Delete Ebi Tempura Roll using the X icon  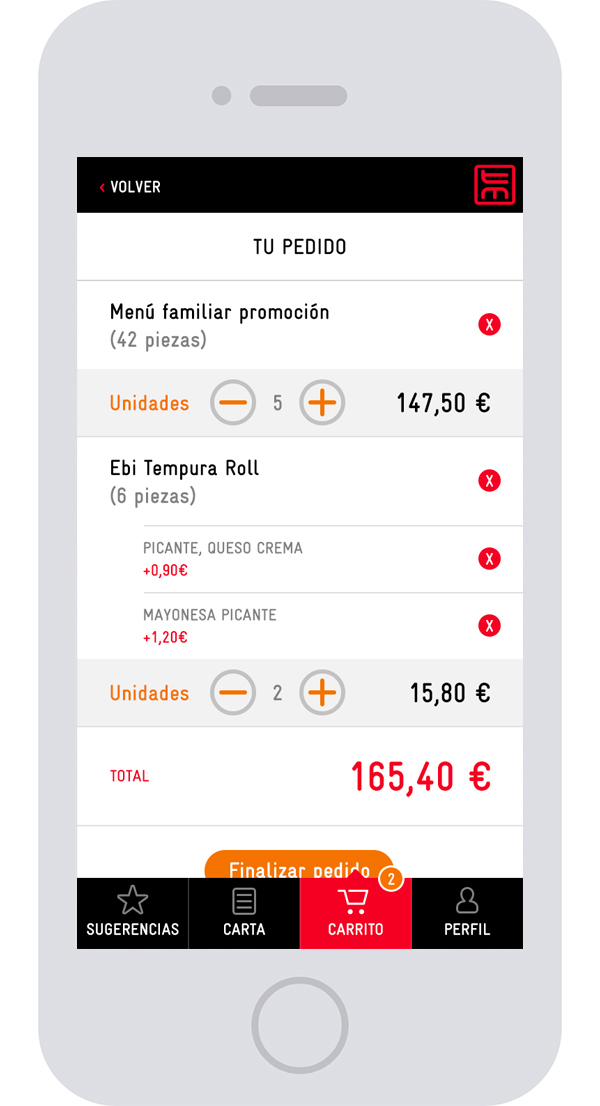489,480
